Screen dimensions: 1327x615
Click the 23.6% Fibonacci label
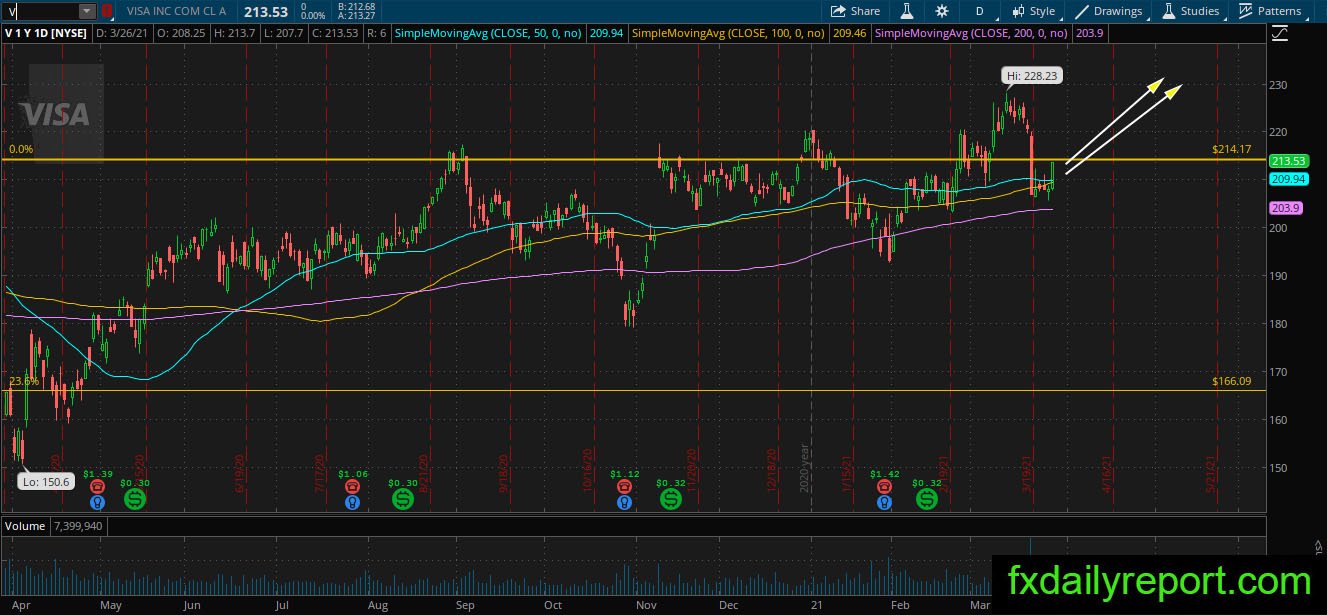click(23, 381)
